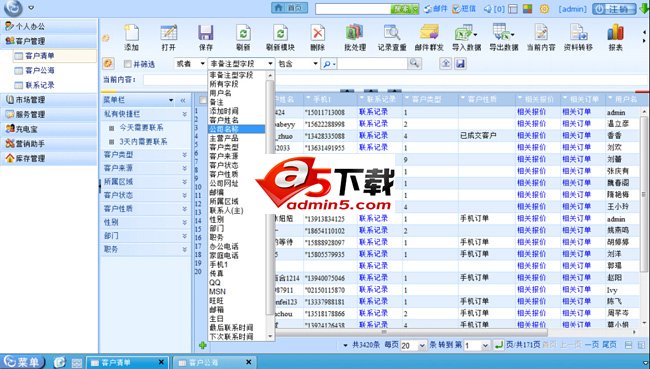Click the gear settings icon in the top bar
This screenshot has width=650, height=369.
[x=544, y=8]
